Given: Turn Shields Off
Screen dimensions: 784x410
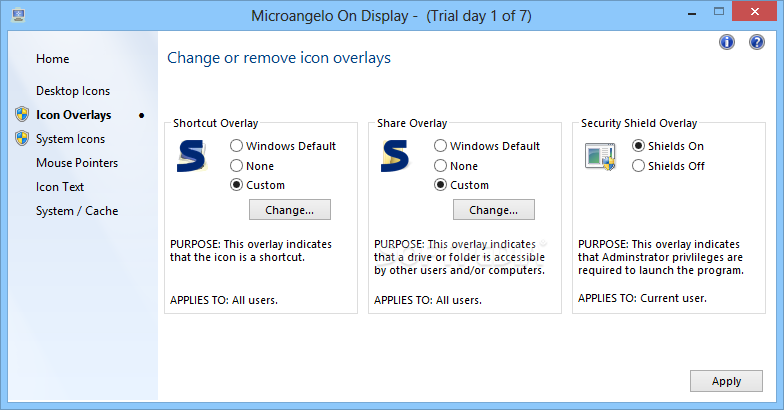Looking at the screenshot, I should point(668,166).
